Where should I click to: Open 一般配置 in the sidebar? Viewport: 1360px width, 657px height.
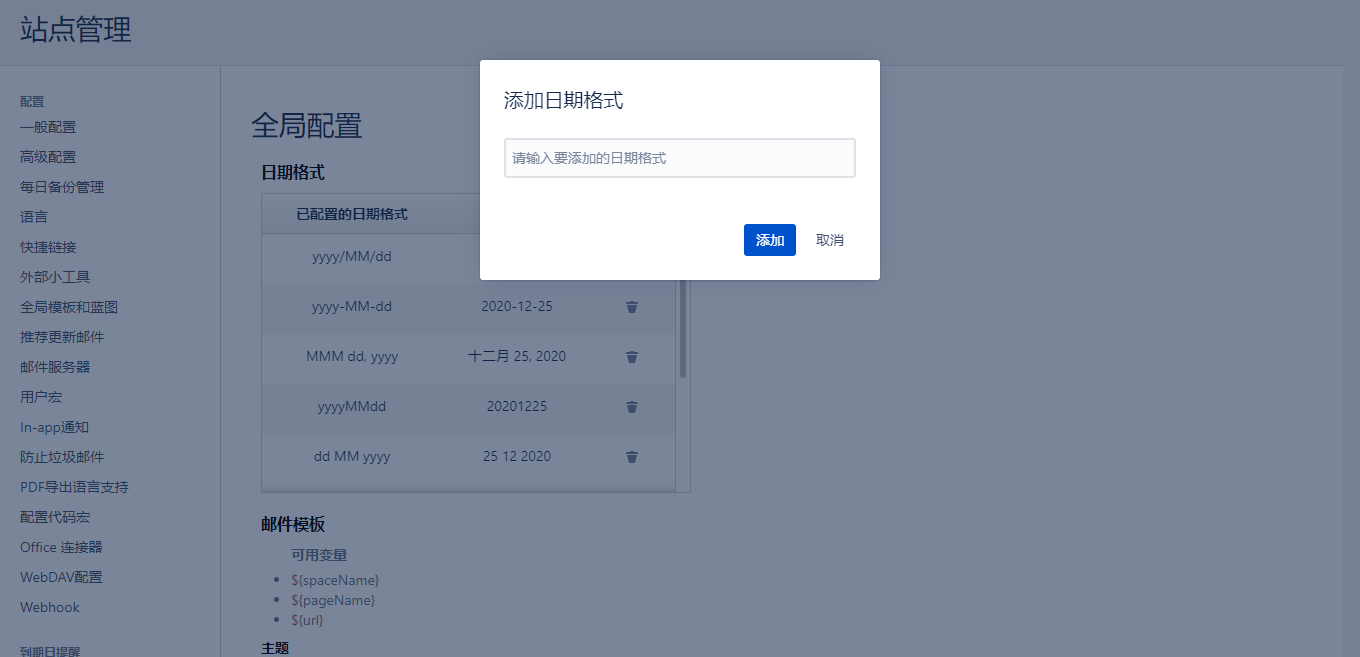pyautogui.click(x=48, y=127)
